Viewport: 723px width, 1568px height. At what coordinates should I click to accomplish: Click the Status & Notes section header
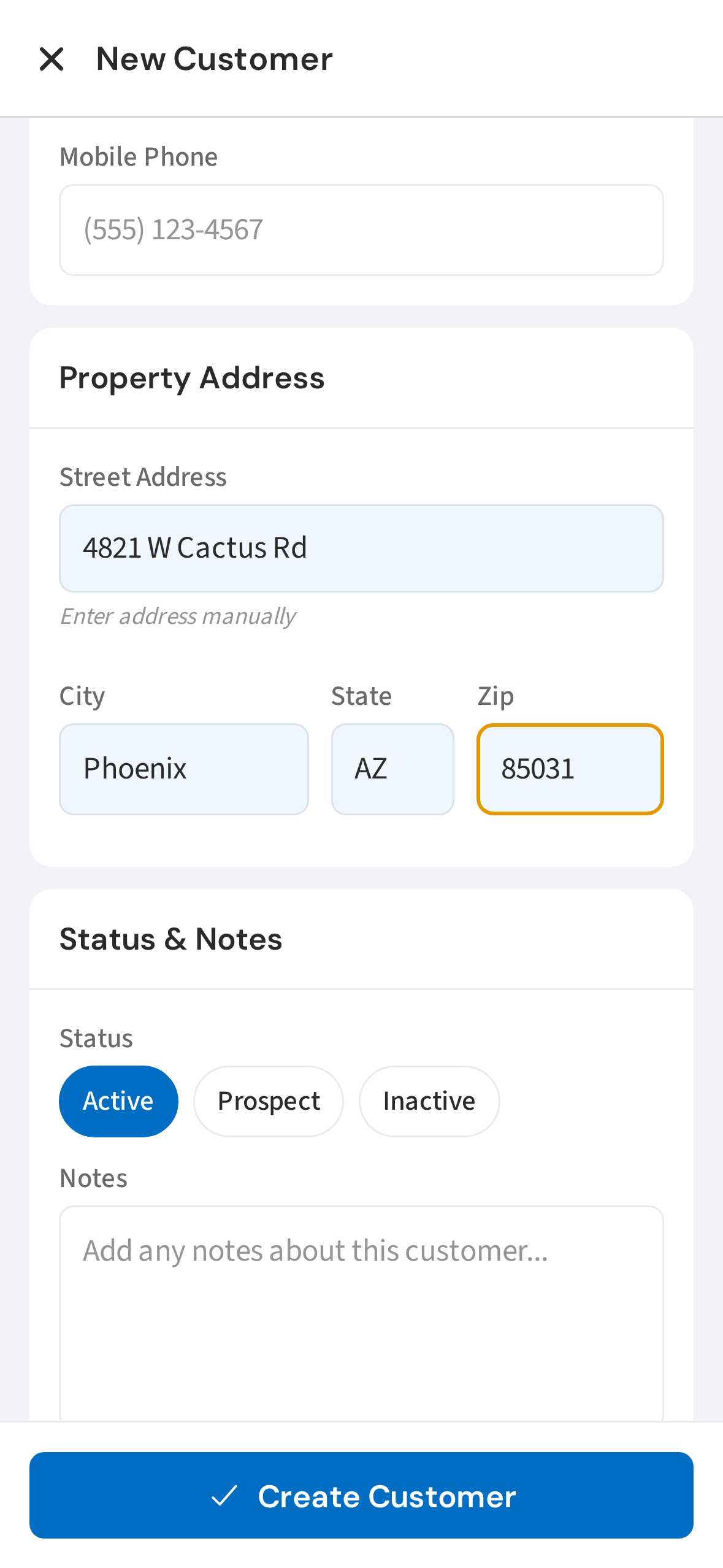(x=171, y=939)
